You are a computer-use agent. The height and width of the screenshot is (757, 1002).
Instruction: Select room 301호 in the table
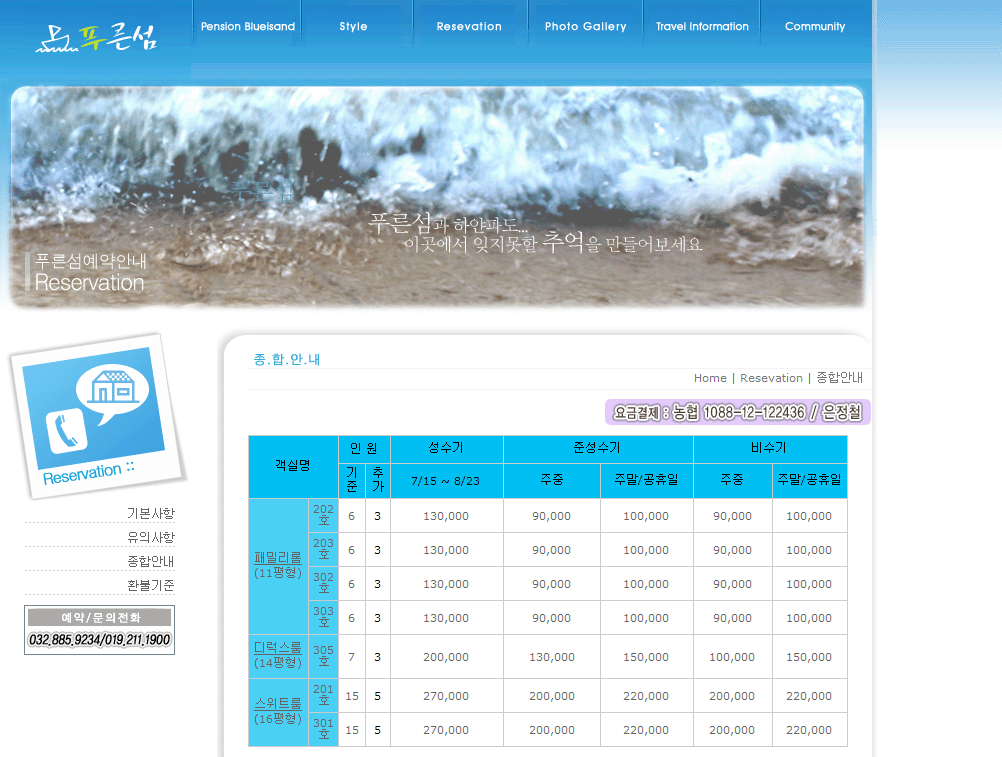323,729
